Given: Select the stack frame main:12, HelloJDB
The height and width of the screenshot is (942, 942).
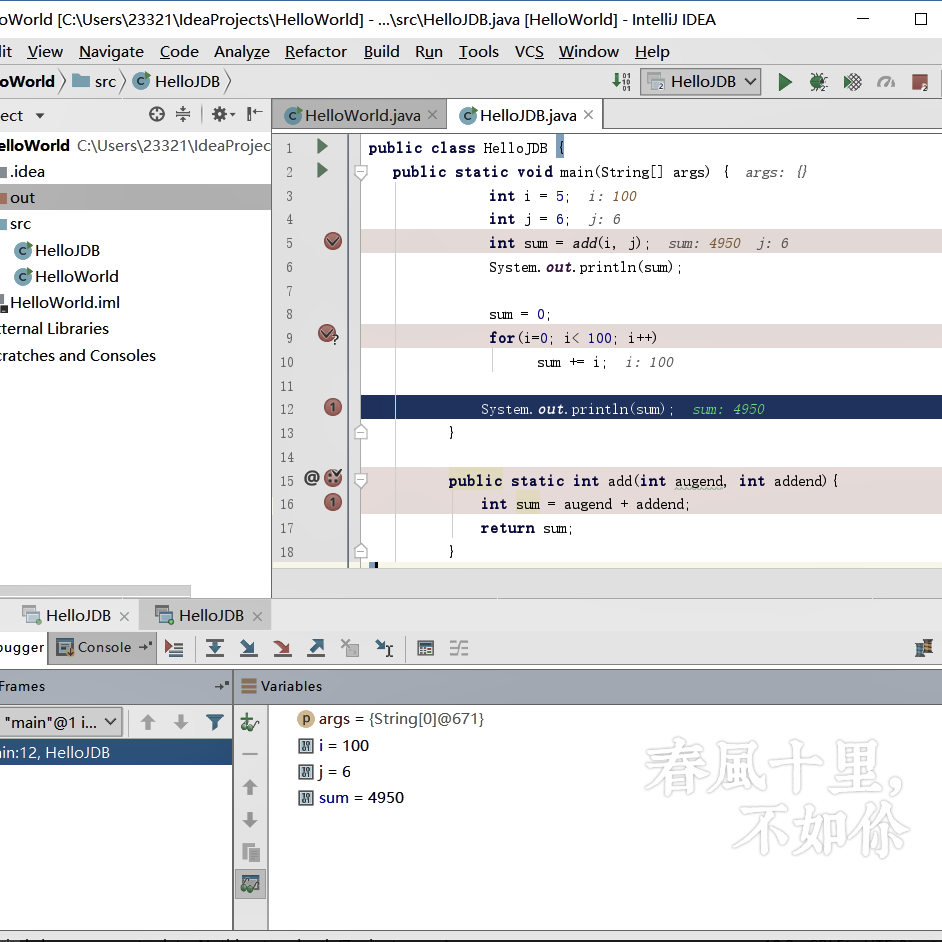Looking at the screenshot, I should point(116,752).
